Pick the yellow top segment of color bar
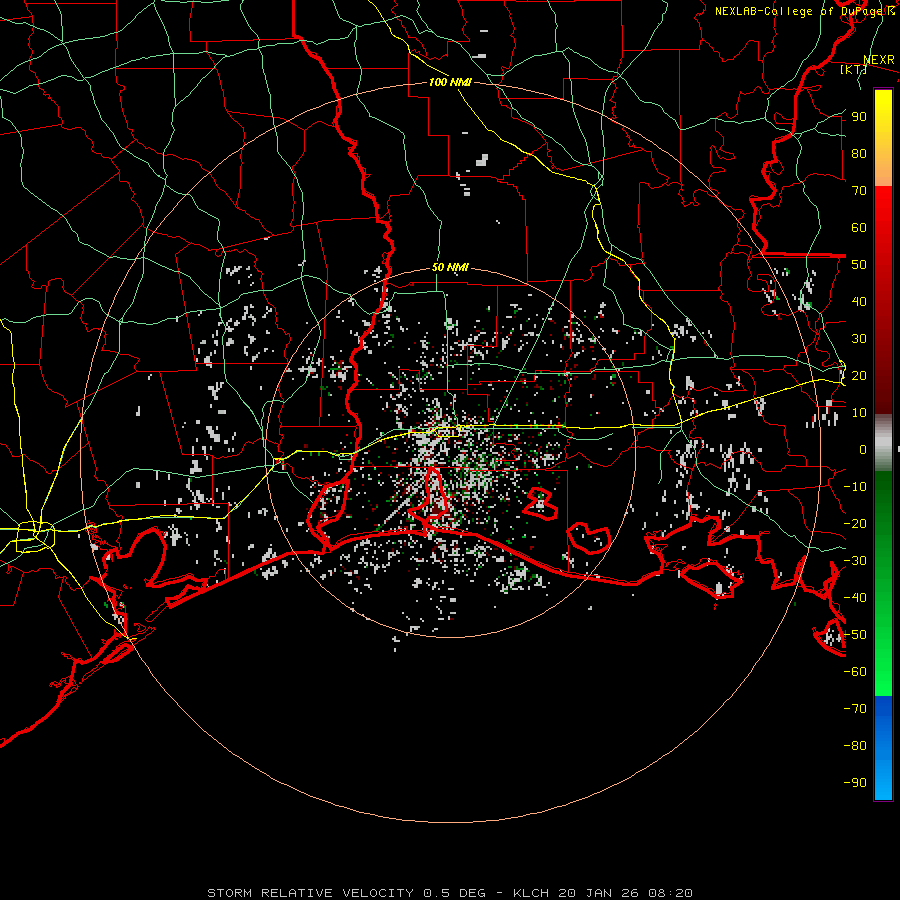Image resolution: width=900 pixels, height=900 pixels. tap(883, 138)
